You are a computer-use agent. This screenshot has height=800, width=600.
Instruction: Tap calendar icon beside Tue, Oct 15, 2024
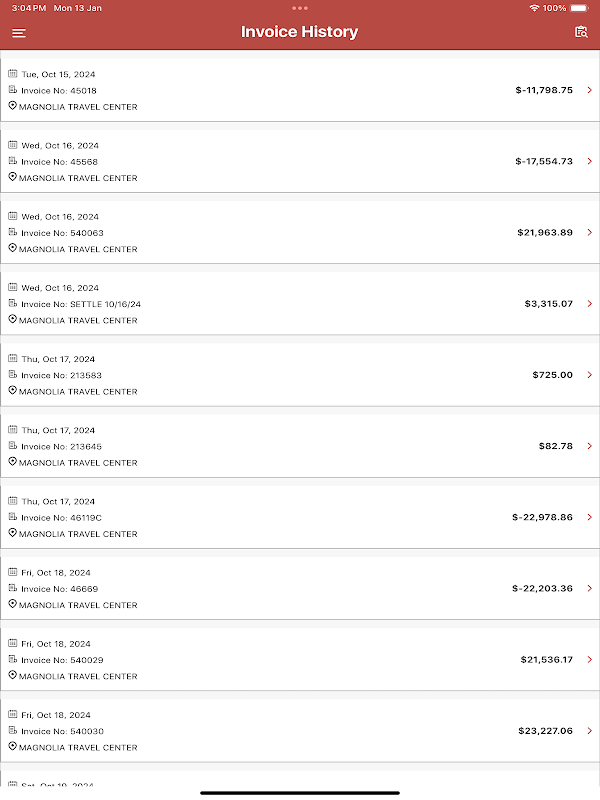coord(13,74)
